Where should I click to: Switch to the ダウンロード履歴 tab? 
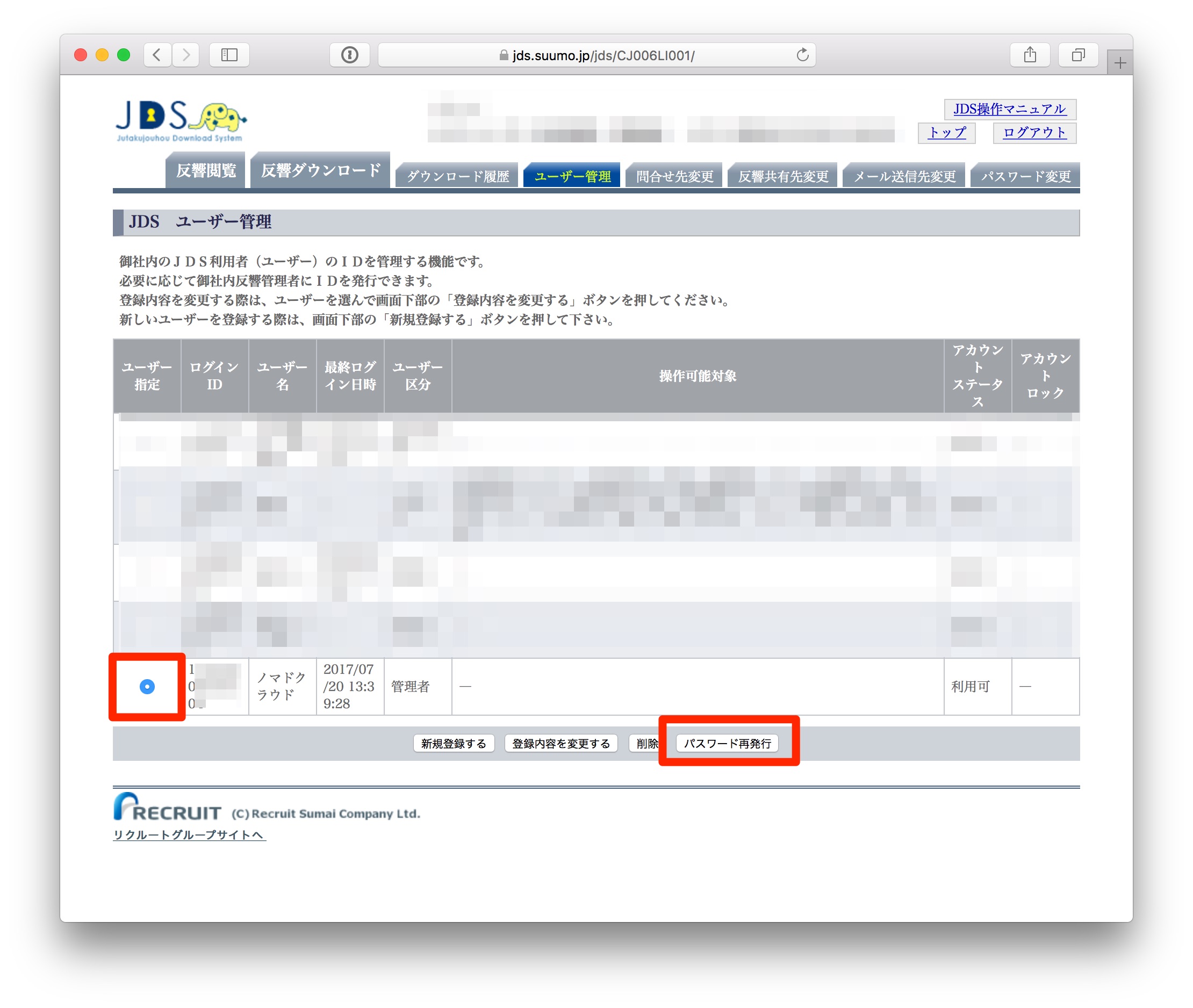coord(458,176)
